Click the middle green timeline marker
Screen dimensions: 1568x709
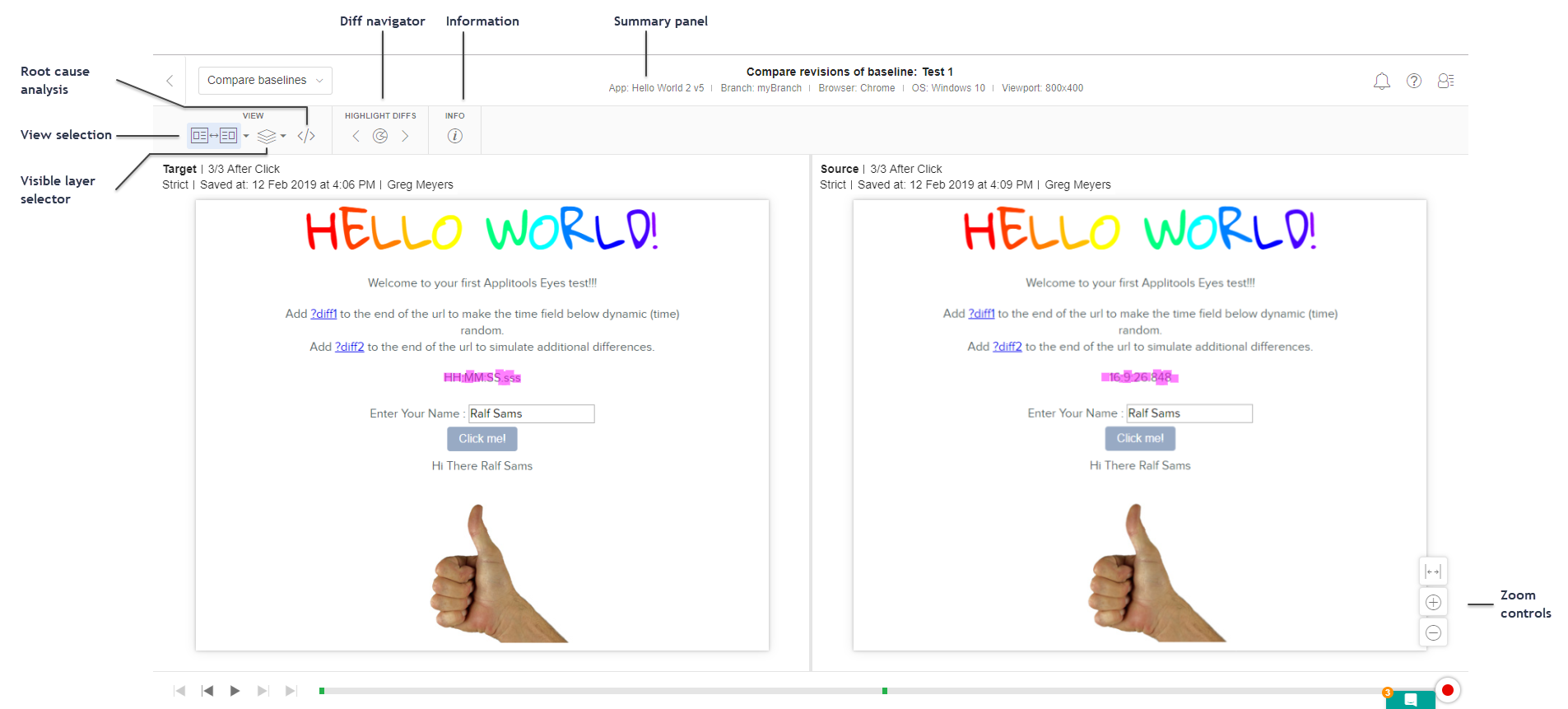pyautogui.click(x=884, y=691)
